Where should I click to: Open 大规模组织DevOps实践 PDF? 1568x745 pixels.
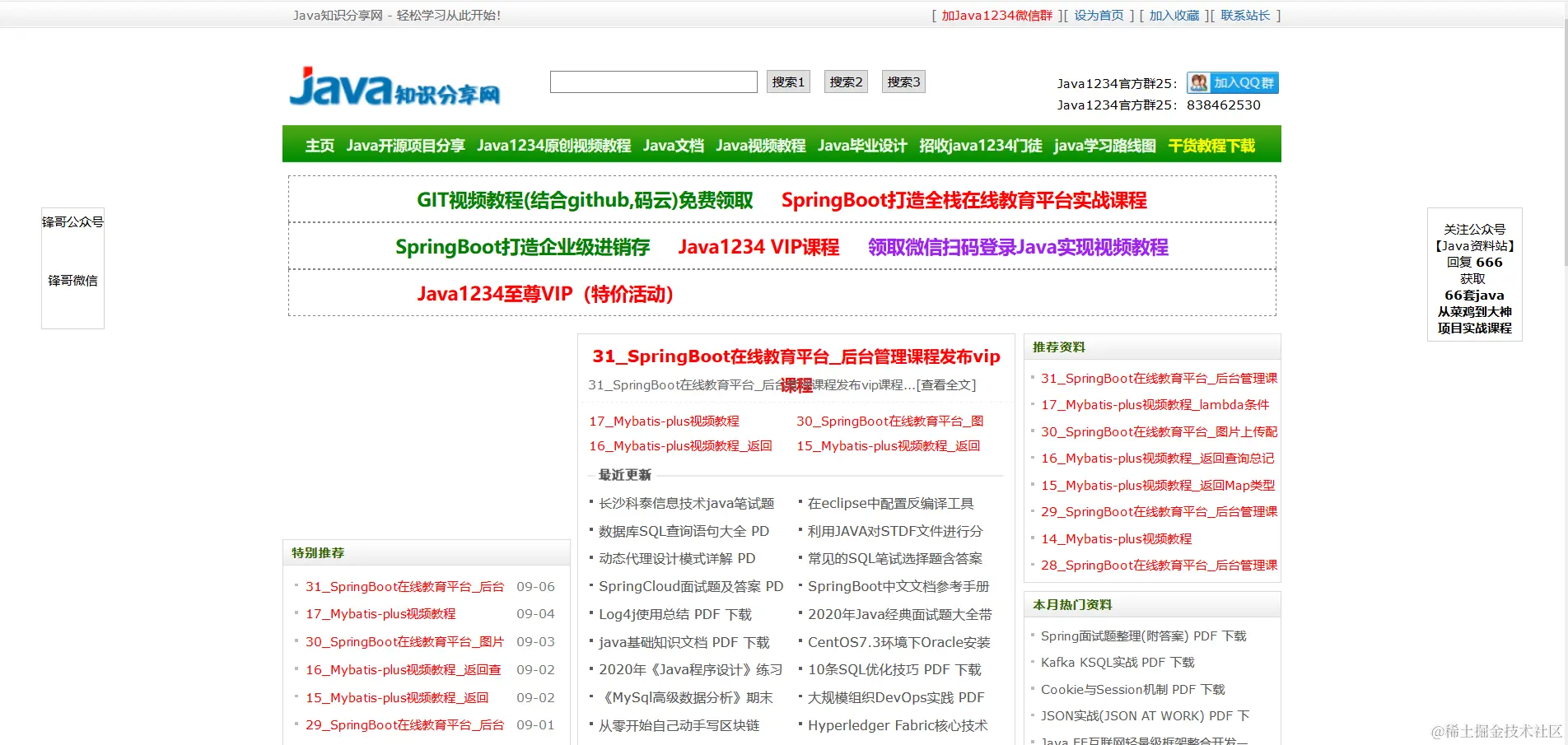[x=896, y=697]
